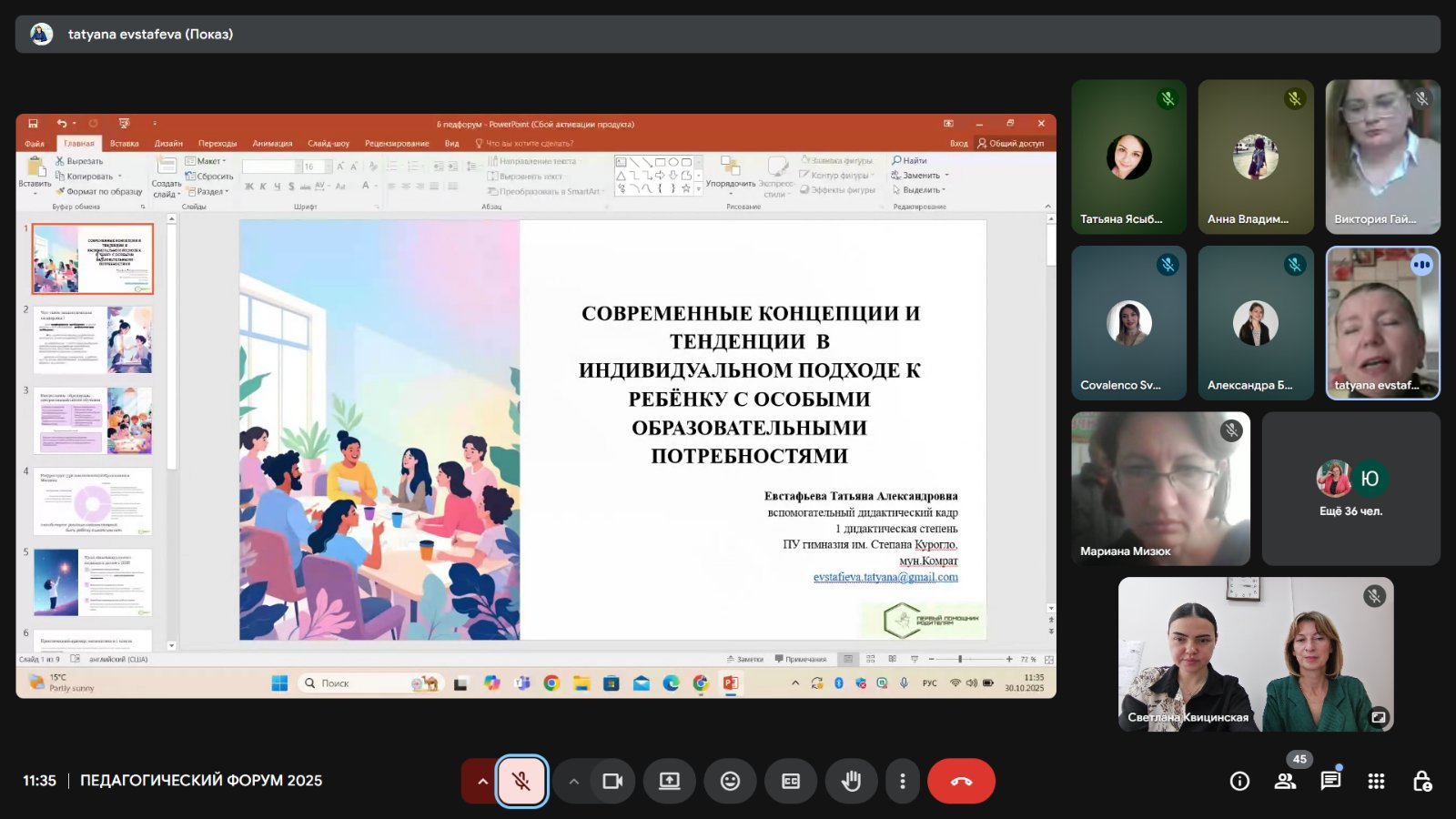Open the 'Дизайн' ribbon tab

(168, 144)
